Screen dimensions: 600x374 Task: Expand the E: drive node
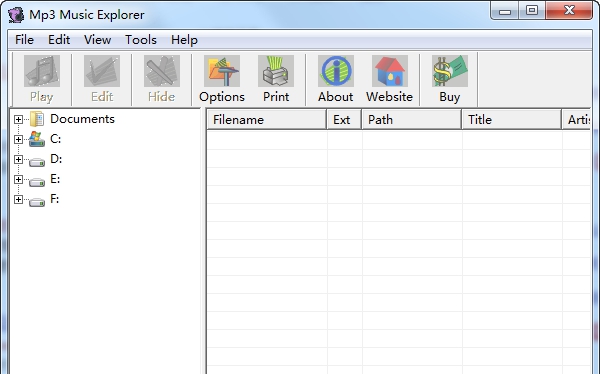coord(18,179)
